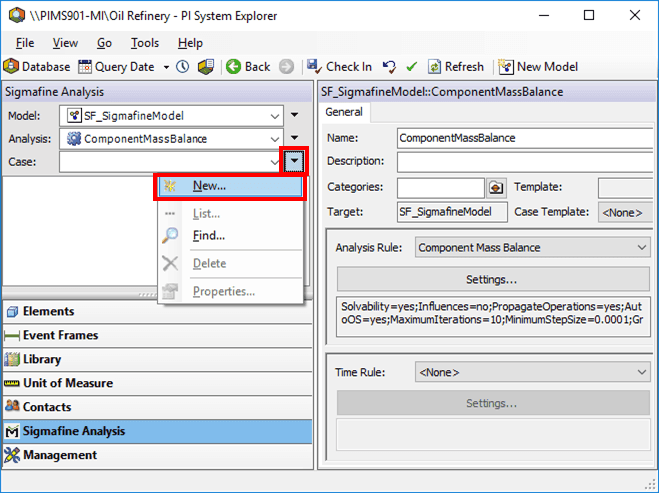Open the File menu
This screenshot has height=493, width=659.
(25, 43)
